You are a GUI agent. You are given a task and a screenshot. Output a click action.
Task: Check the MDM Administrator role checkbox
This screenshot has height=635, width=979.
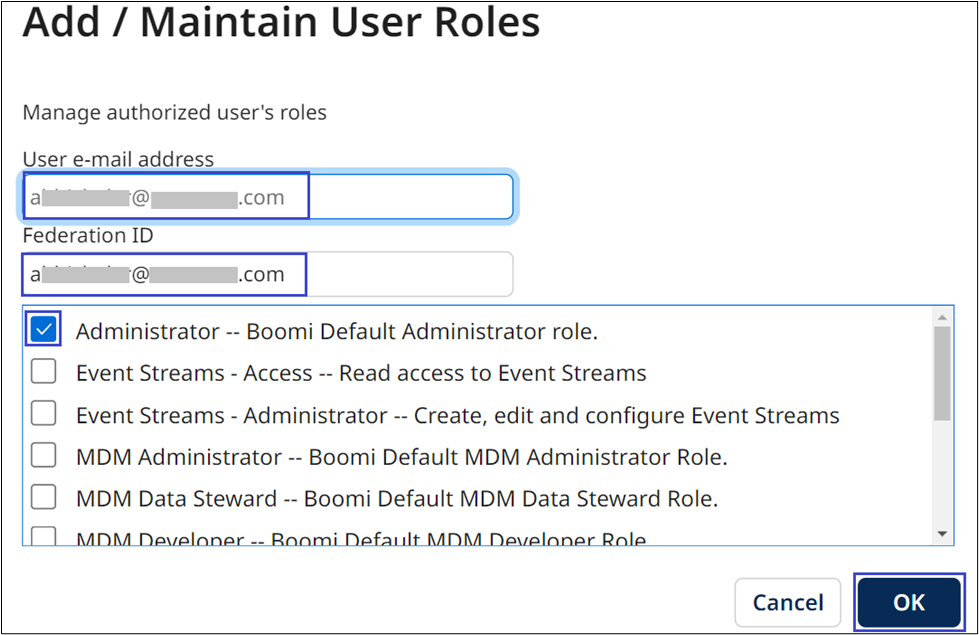click(43, 456)
